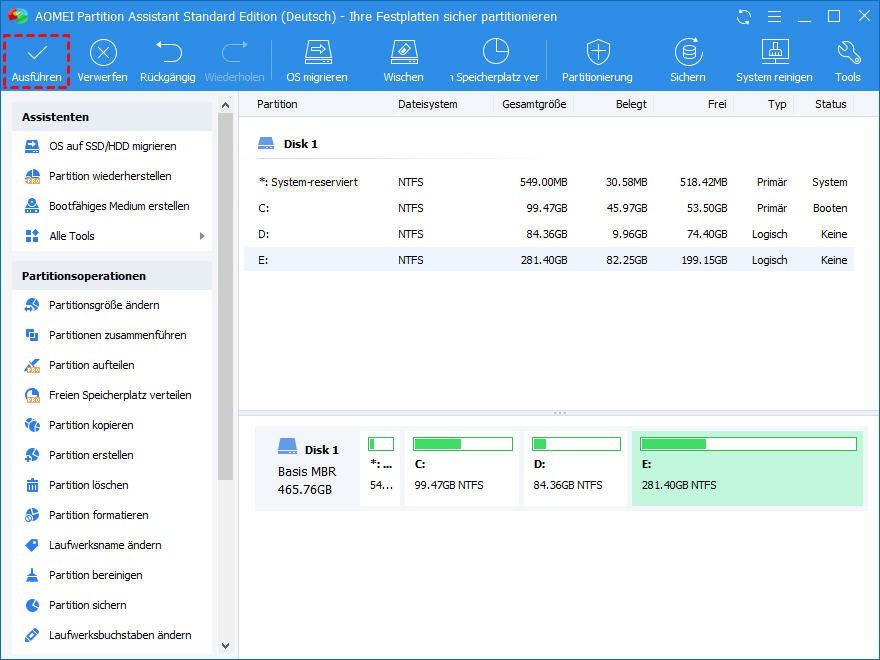Click Bootfähiges Medium erstellen
880x660 pixels.
point(119,206)
